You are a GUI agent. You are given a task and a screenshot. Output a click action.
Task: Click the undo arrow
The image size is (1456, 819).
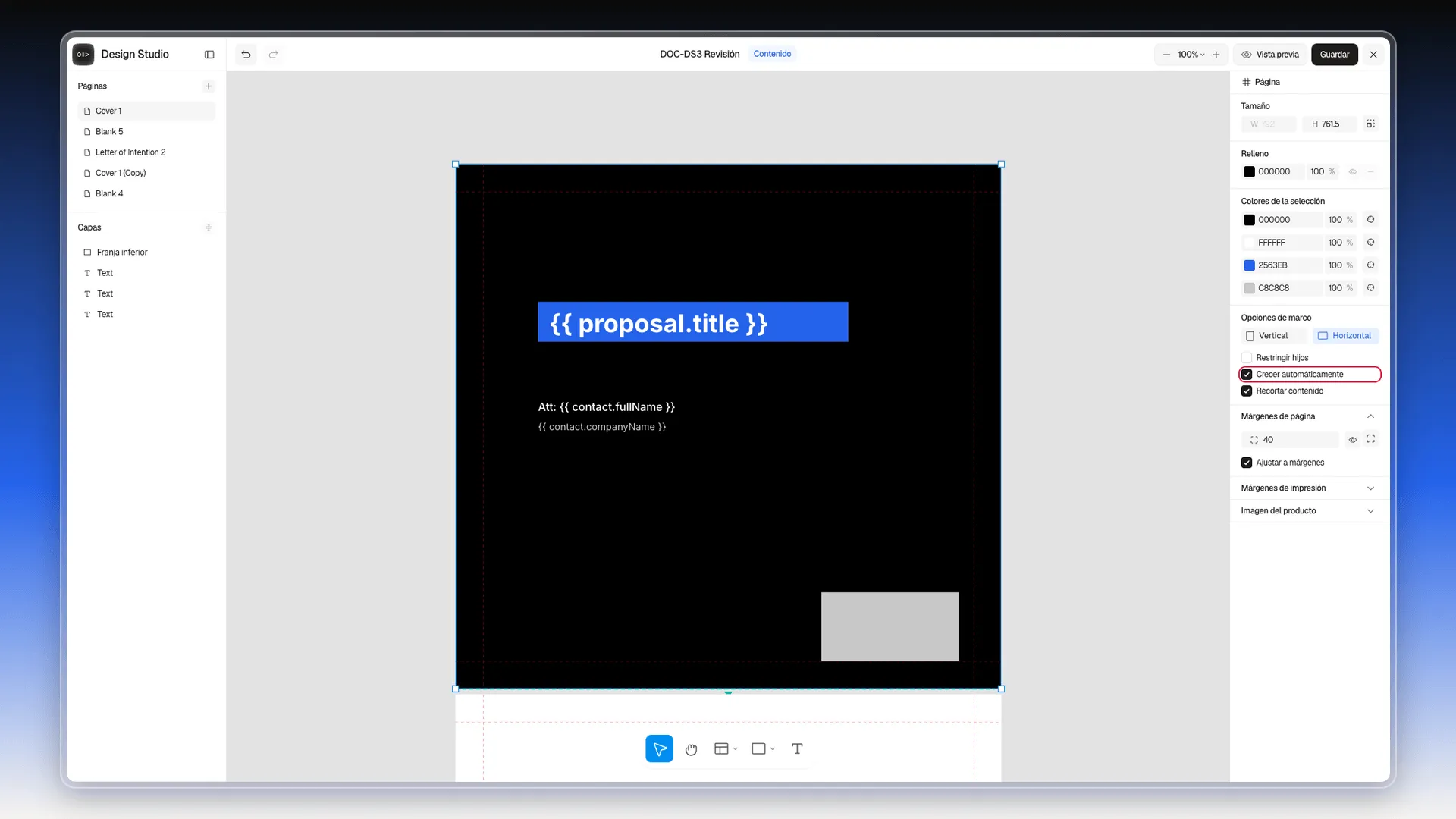click(x=246, y=55)
